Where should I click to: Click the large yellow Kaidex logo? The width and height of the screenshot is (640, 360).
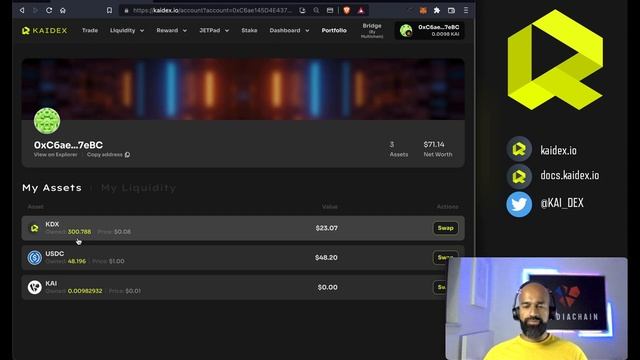pyautogui.click(x=555, y=60)
